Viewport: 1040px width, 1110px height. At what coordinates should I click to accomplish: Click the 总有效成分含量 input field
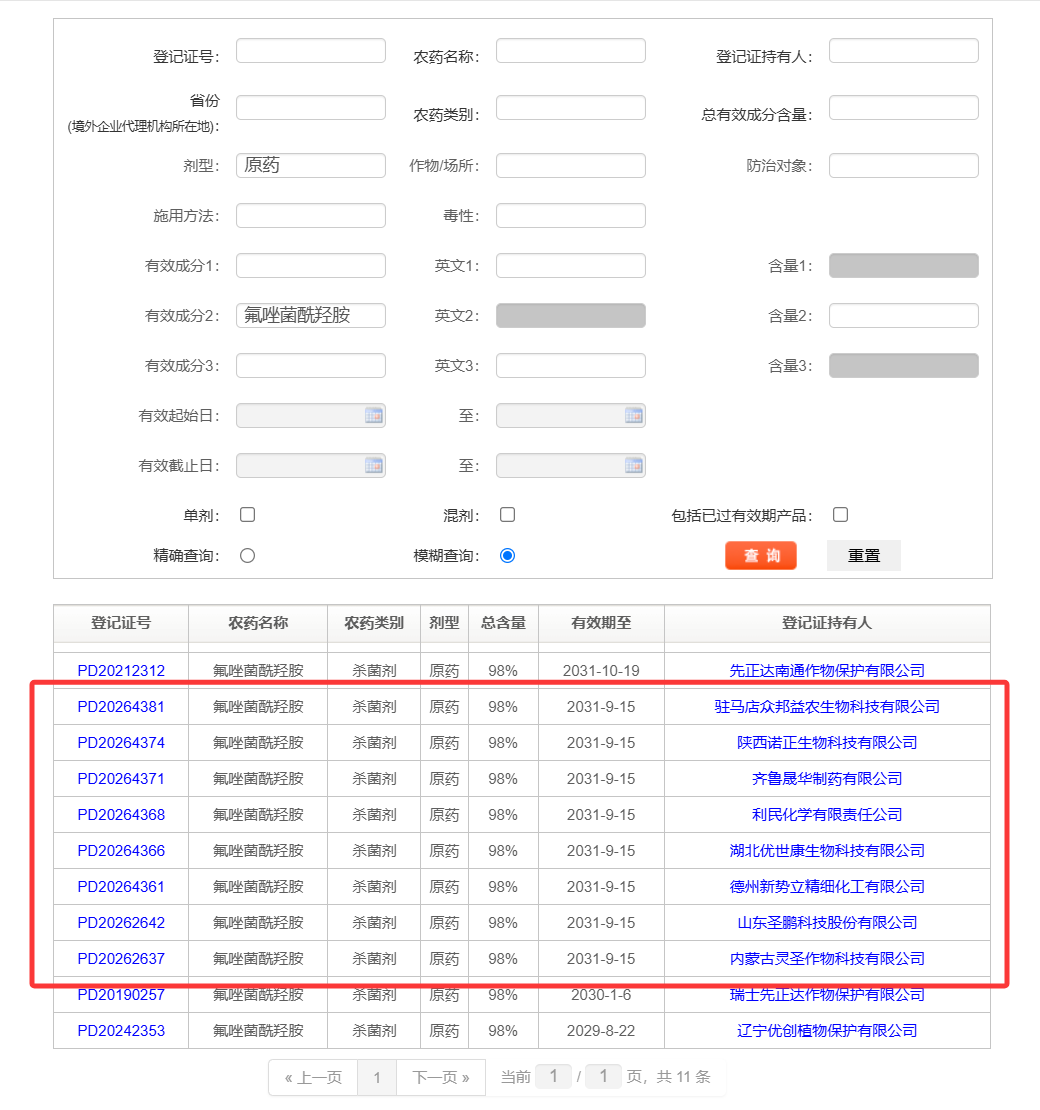pos(903,108)
